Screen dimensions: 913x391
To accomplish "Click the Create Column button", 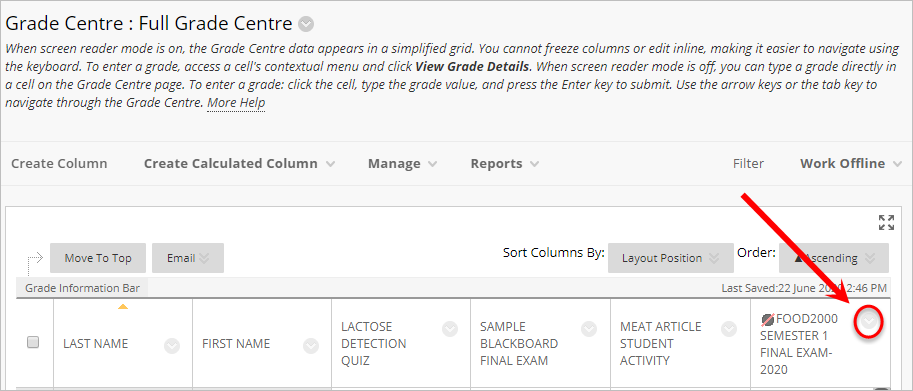I will [x=59, y=164].
